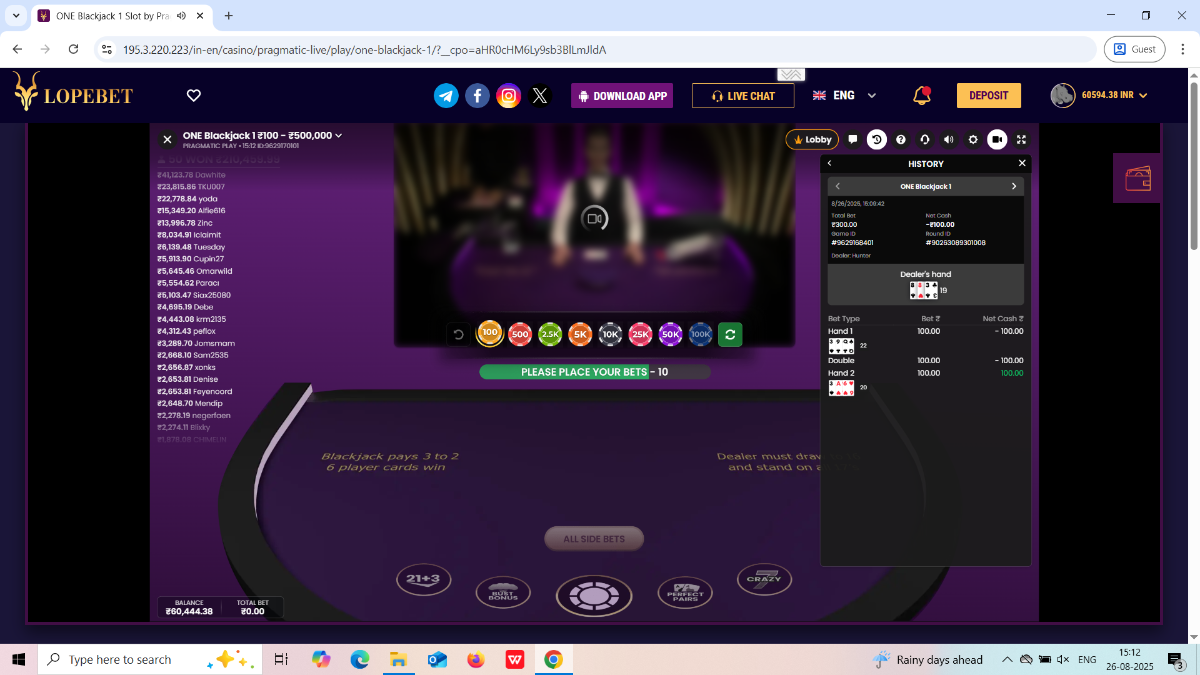The width and height of the screenshot is (1200, 675).
Task: Select the green 2.5K chip
Action: pos(550,334)
